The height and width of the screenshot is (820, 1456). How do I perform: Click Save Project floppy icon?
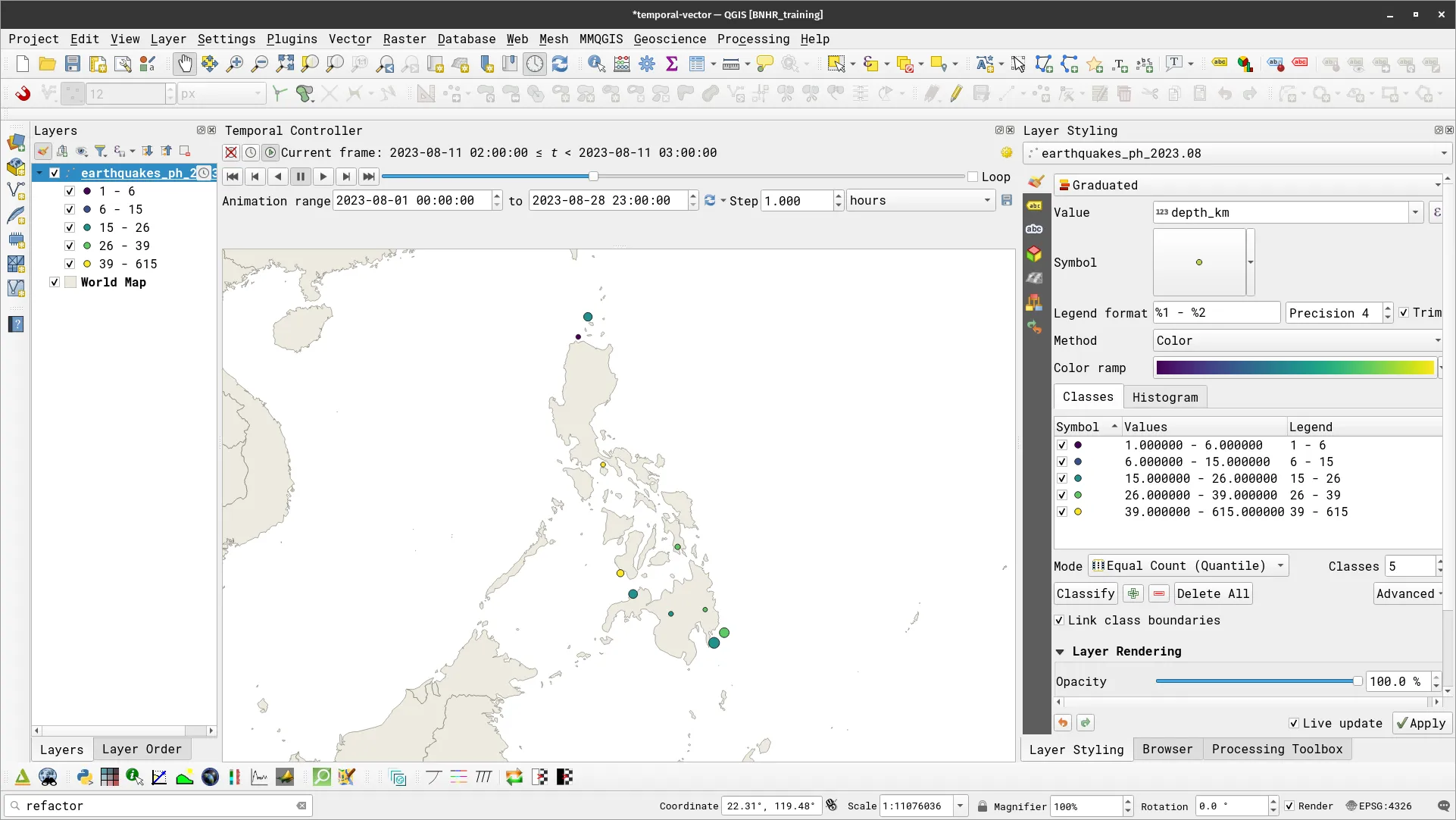[72, 64]
